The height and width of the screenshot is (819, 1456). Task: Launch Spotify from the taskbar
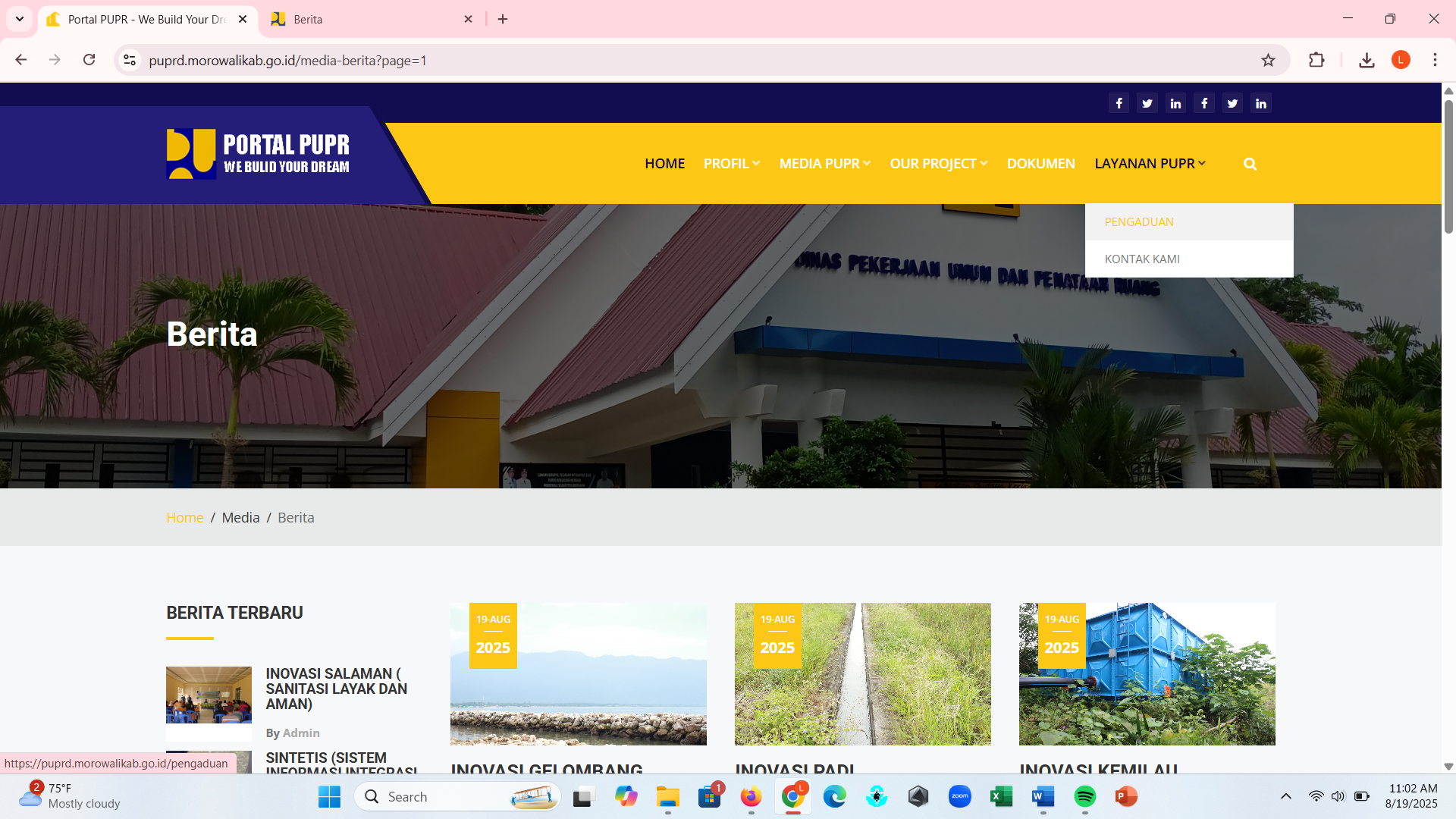(x=1084, y=796)
